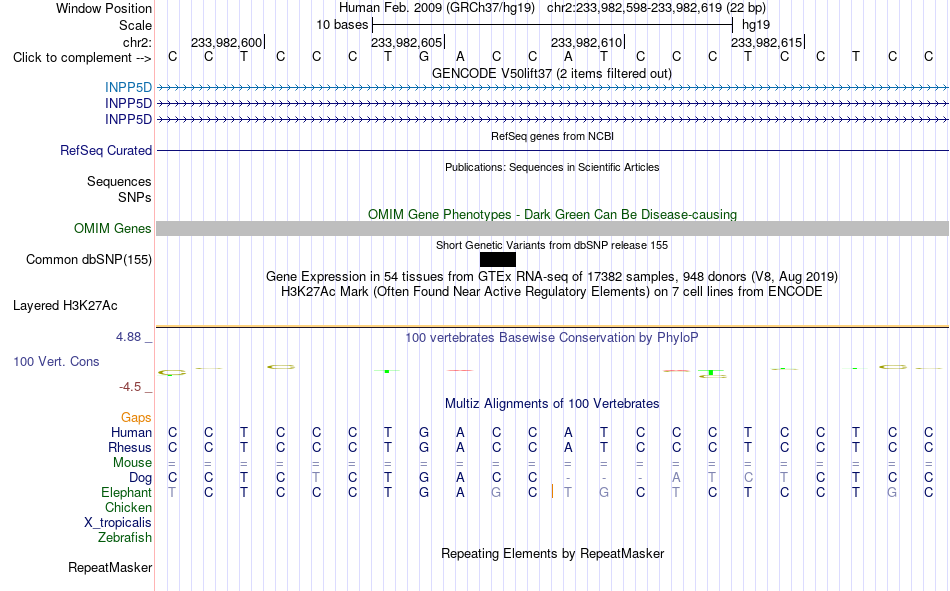Image resolution: width=950 pixels, height=591 pixels.
Task: Click 'Multiz Alignments of 100 Vertebrates' title
Action: 552,404
